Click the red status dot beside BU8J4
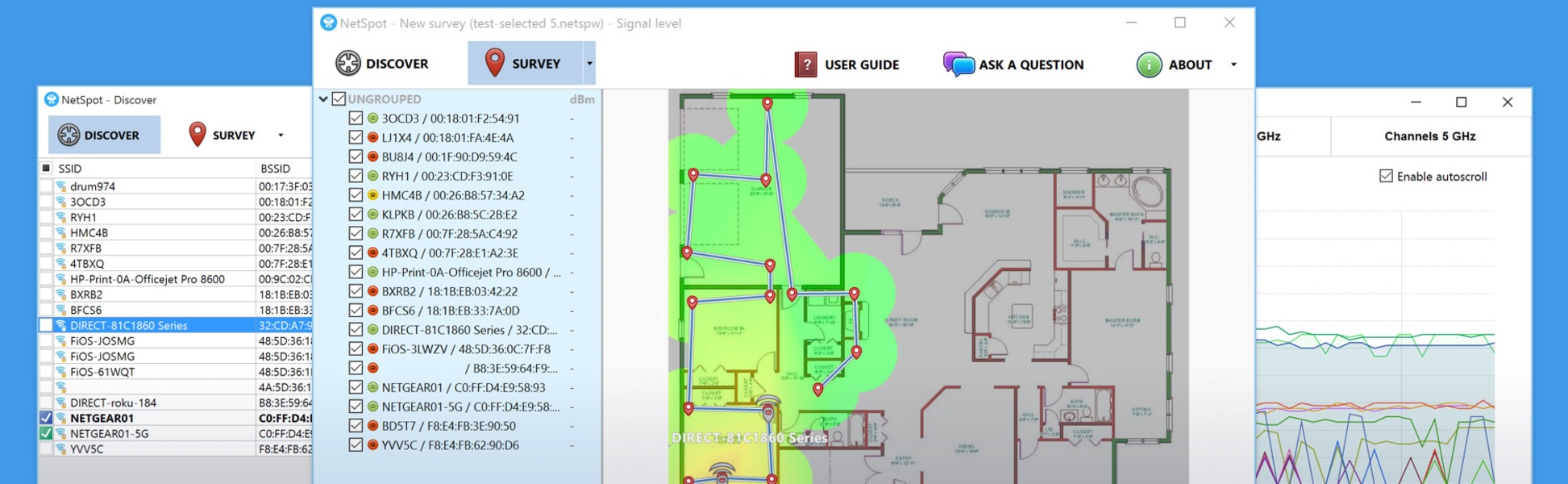 coord(372,156)
